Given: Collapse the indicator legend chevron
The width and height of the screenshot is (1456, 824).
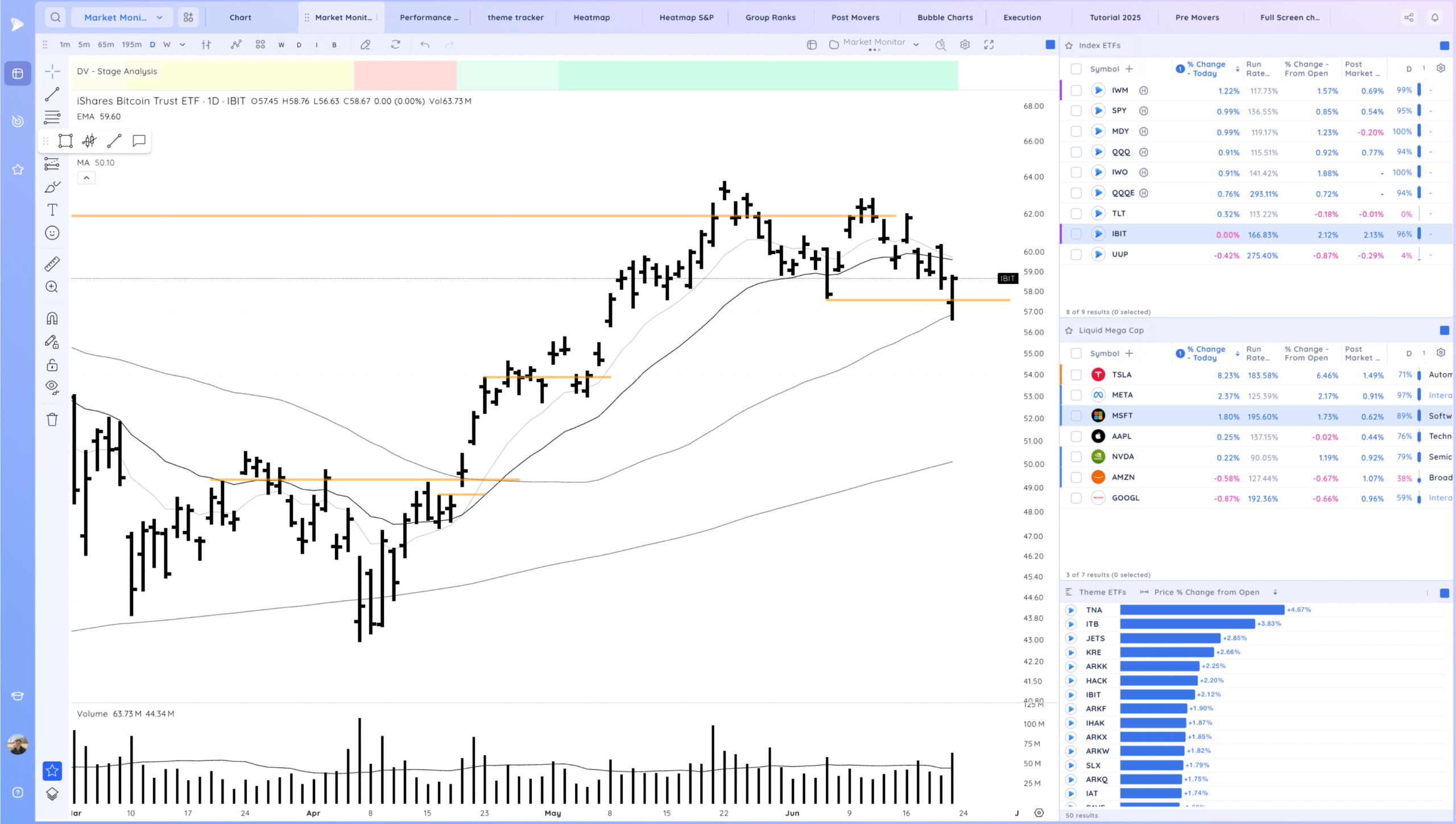Looking at the screenshot, I should [x=86, y=178].
